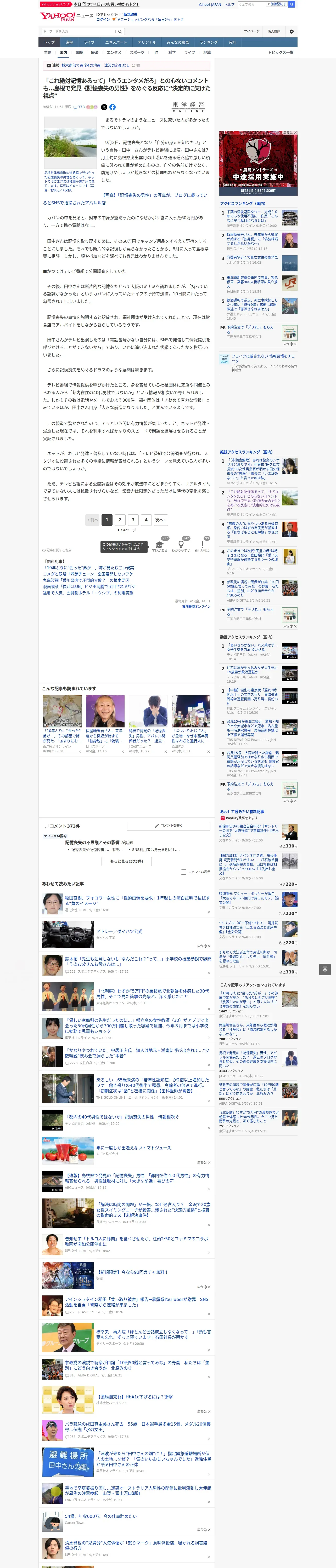The image size is (336, 1568).
Task: Open トピックス一覧 link
Action: click(281, 52)
